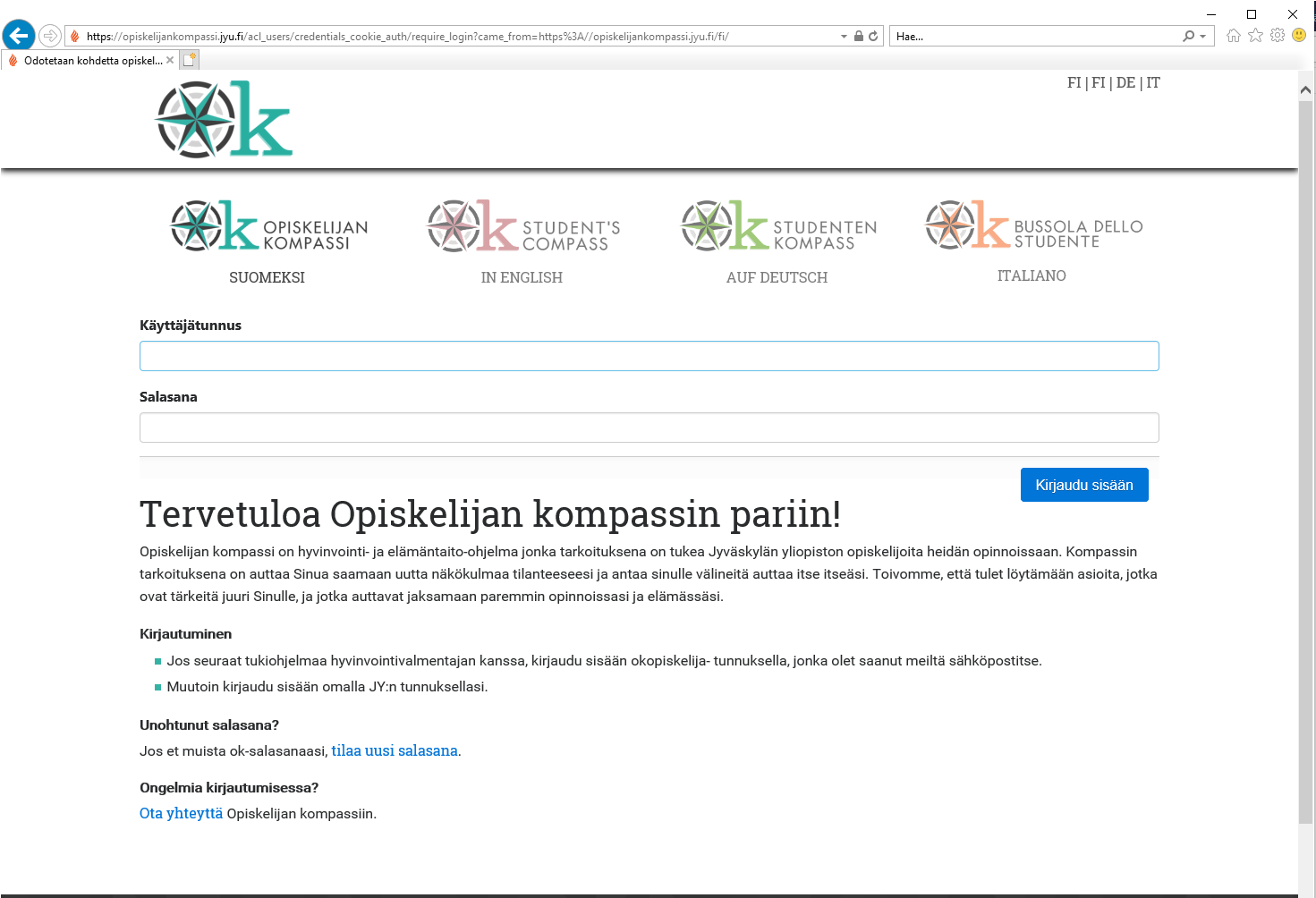Choose AUF DEUTSCH language option
Image resolution: width=1316 pixels, height=898 pixels.
777,277
